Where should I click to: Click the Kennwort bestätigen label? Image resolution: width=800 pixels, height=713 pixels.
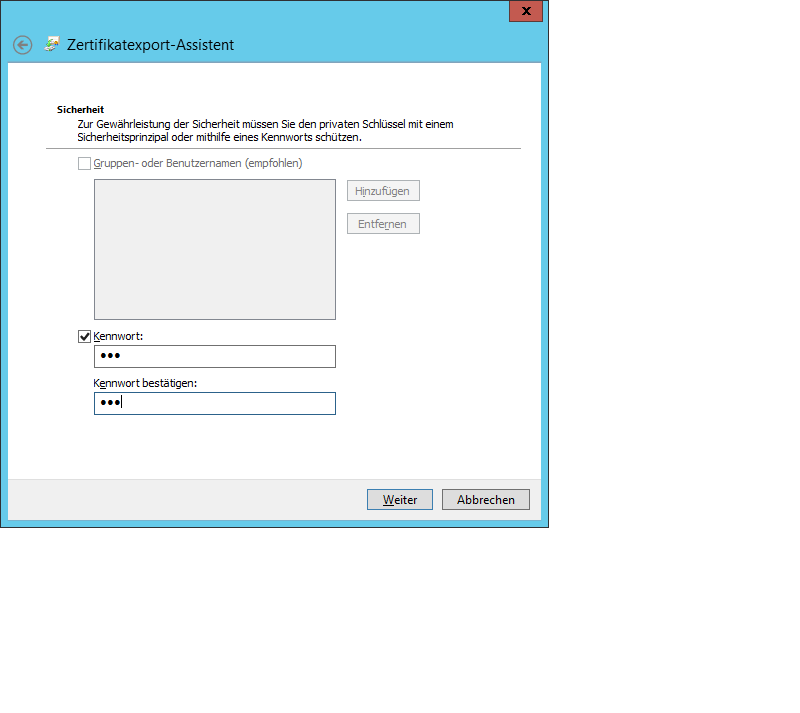coord(145,383)
